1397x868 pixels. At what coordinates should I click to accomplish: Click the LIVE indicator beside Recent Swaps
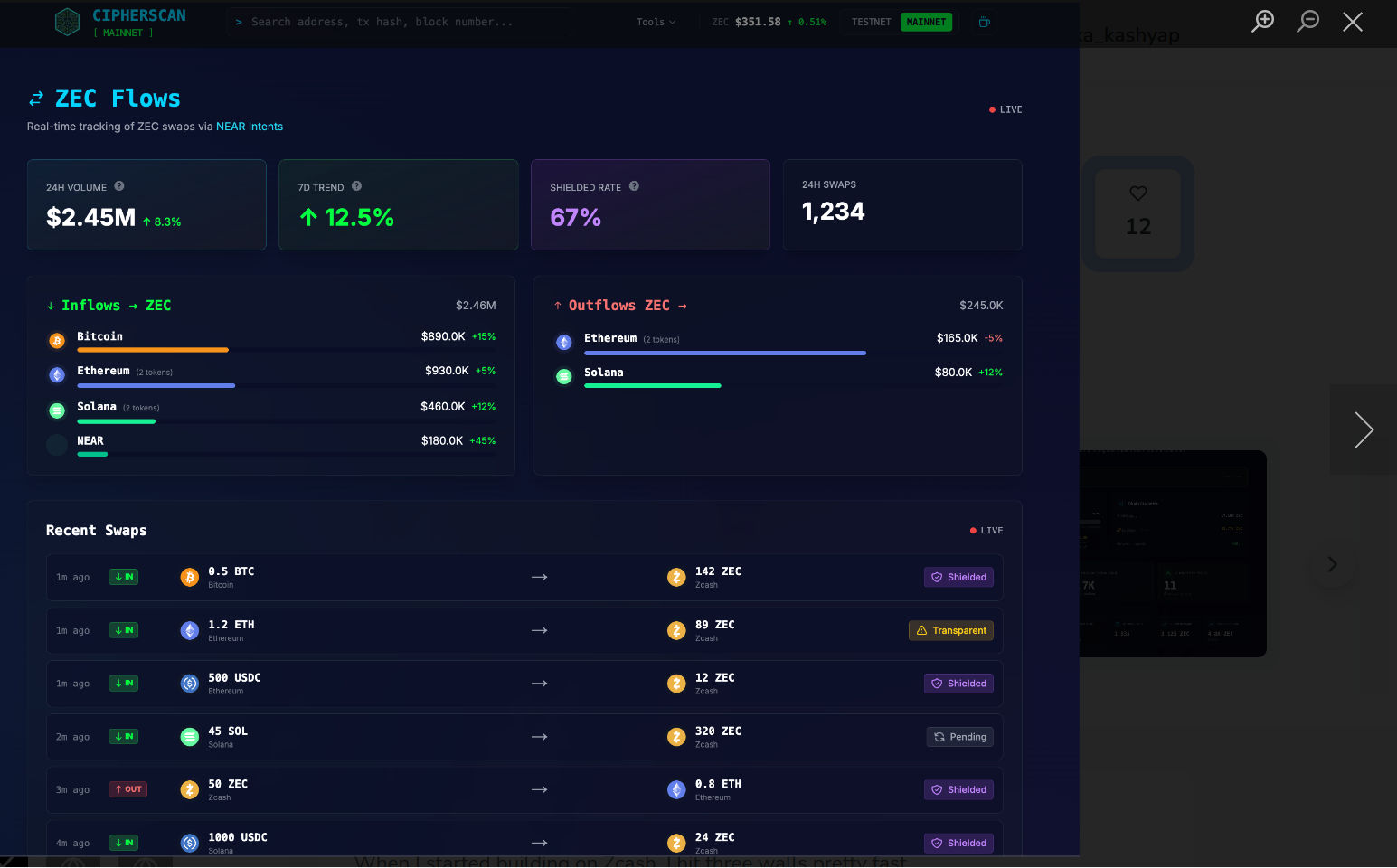[986, 531]
